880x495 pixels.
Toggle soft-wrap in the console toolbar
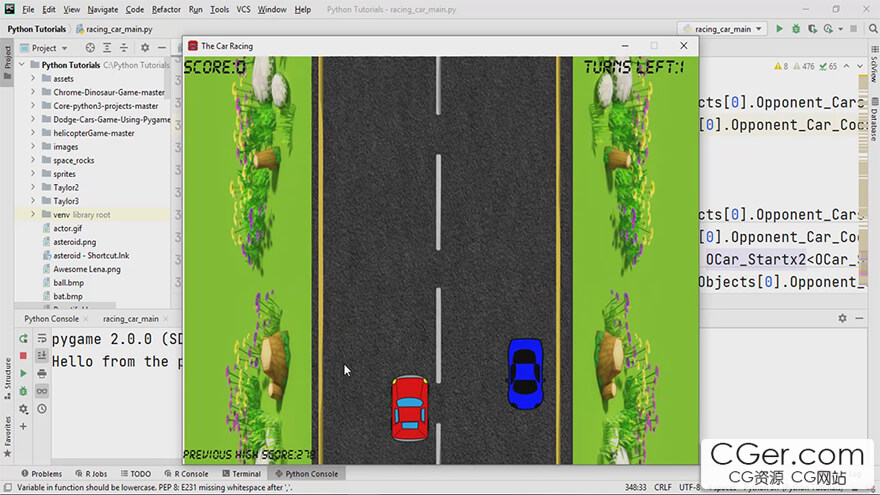coord(41,339)
